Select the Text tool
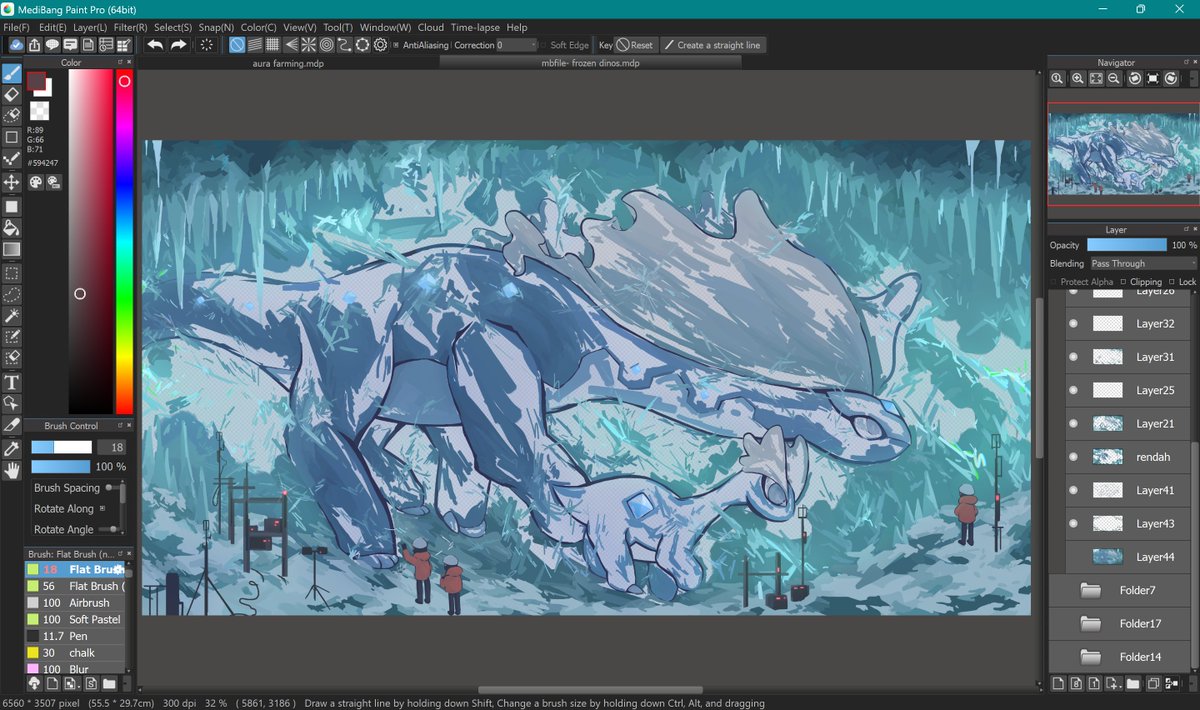 12,382
